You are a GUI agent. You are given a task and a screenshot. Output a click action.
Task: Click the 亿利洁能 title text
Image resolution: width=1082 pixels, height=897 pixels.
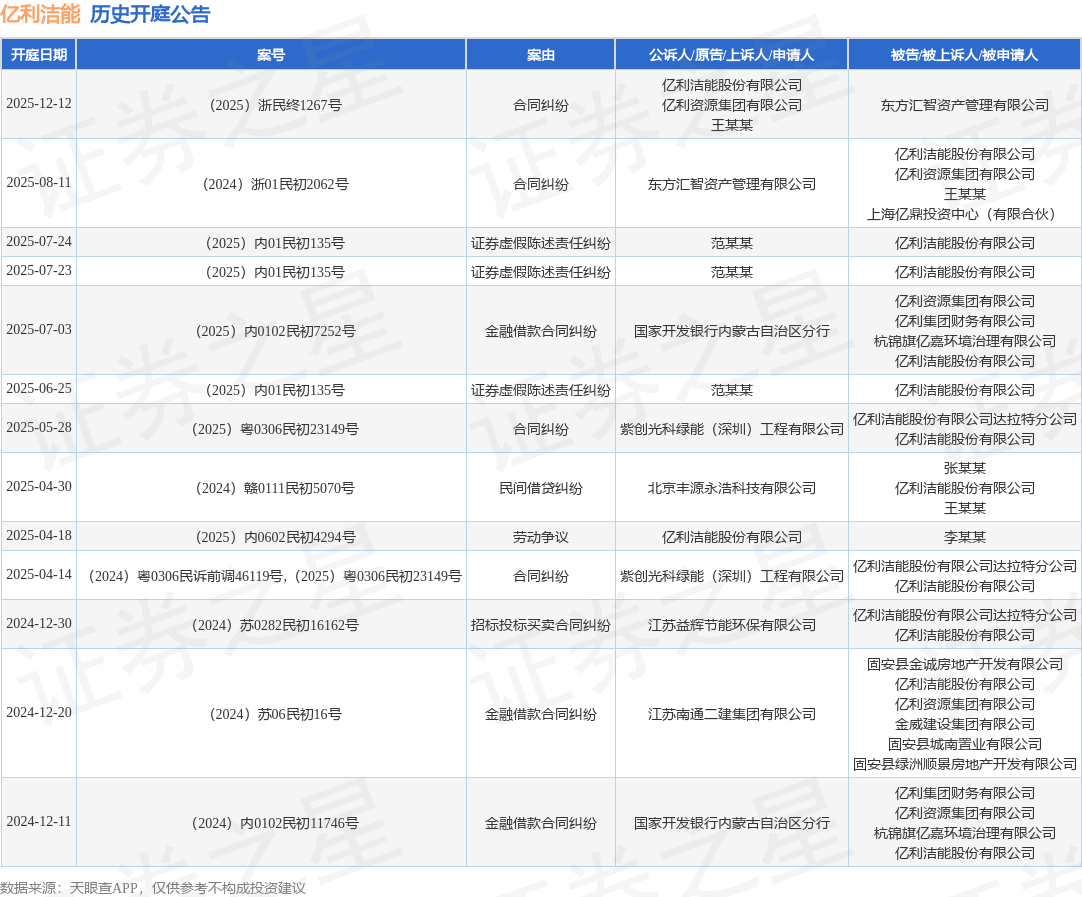tap(41, 14)
